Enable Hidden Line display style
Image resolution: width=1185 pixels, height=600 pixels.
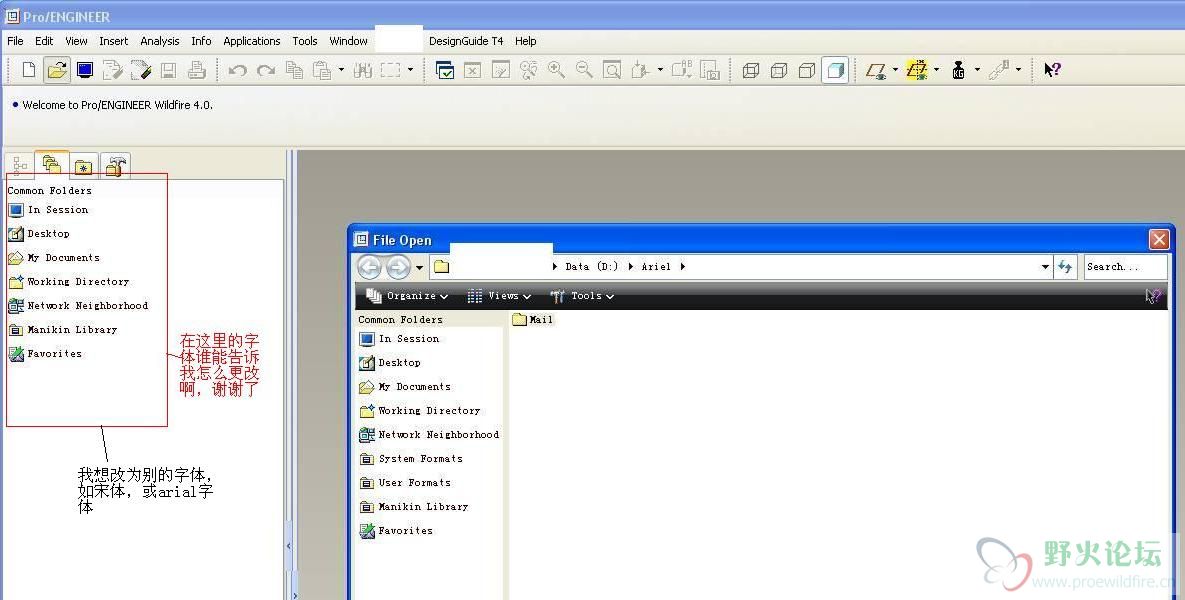pos(778,70)
